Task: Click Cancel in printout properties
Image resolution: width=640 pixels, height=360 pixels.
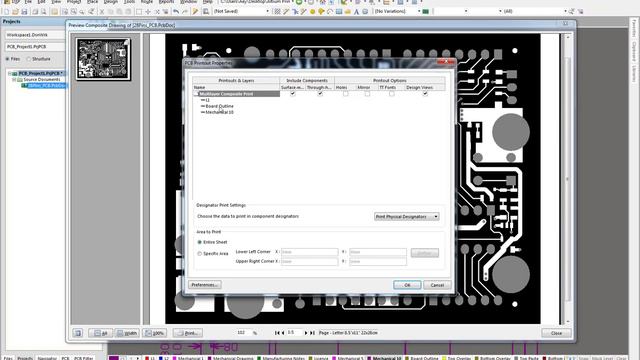Action: pos(437,285)
